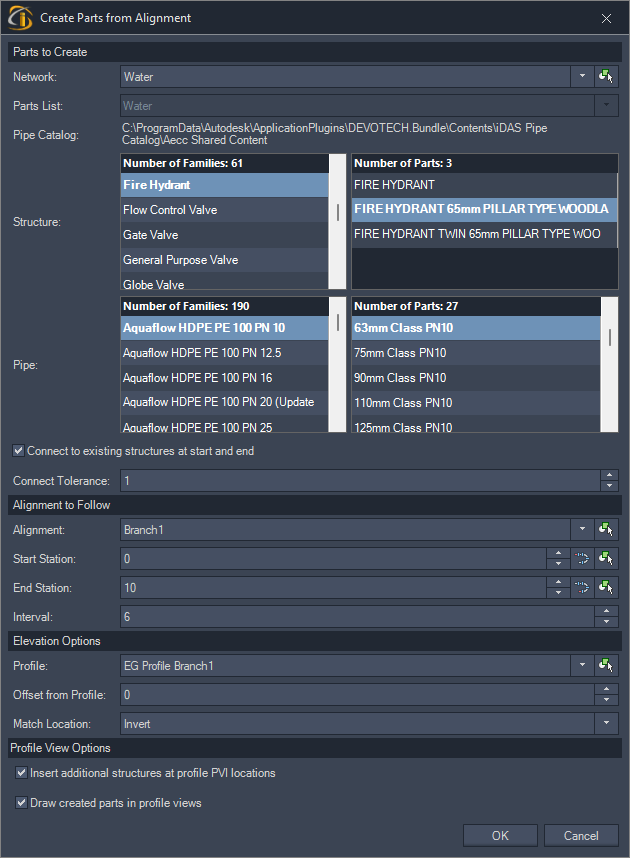This screenshot has width=630, height=858.
Task: Select Gate Valve structure family
Action: (x=224, y=235)
